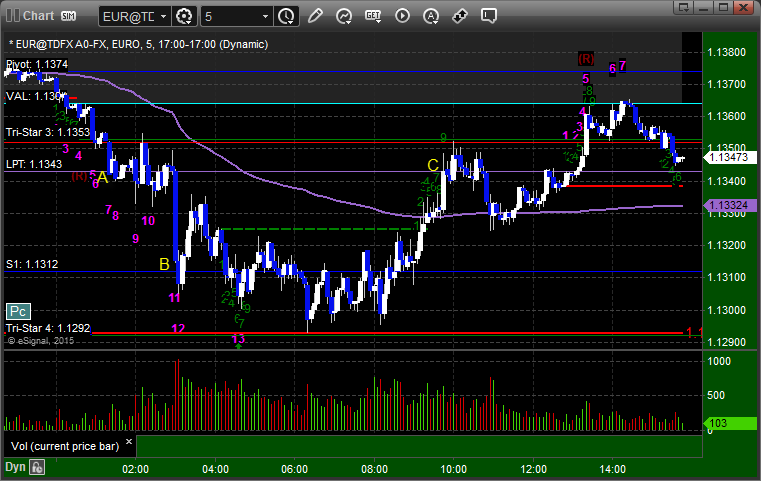Screen dimensions: 761x481
Task: Open the alerts A icon
Action: point(431,17)
